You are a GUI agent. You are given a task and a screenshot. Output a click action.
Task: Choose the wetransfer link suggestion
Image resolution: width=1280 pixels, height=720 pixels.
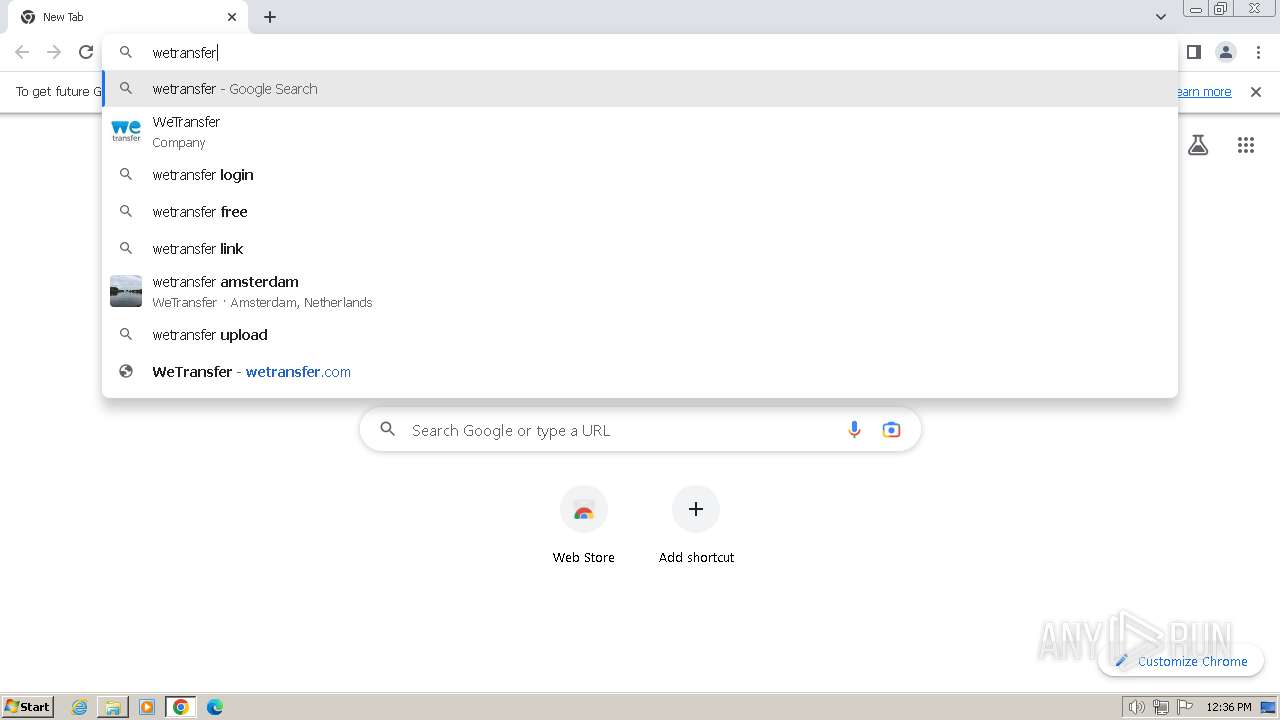(x=640, y=249)
